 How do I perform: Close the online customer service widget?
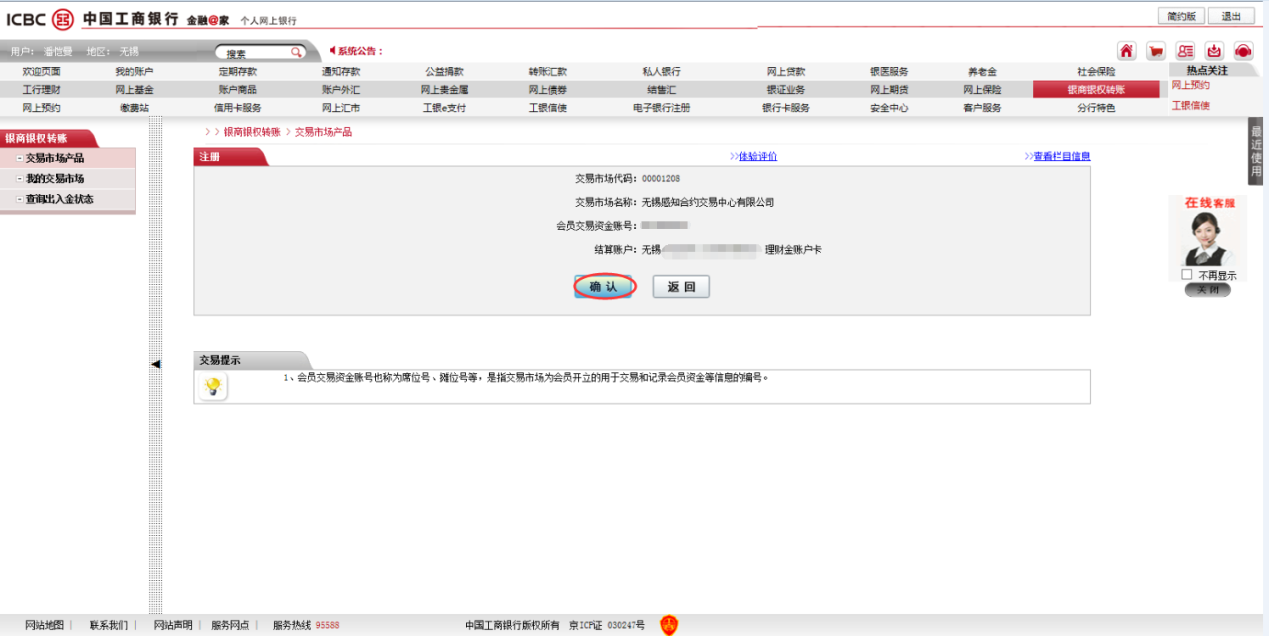pos(1207,290)
